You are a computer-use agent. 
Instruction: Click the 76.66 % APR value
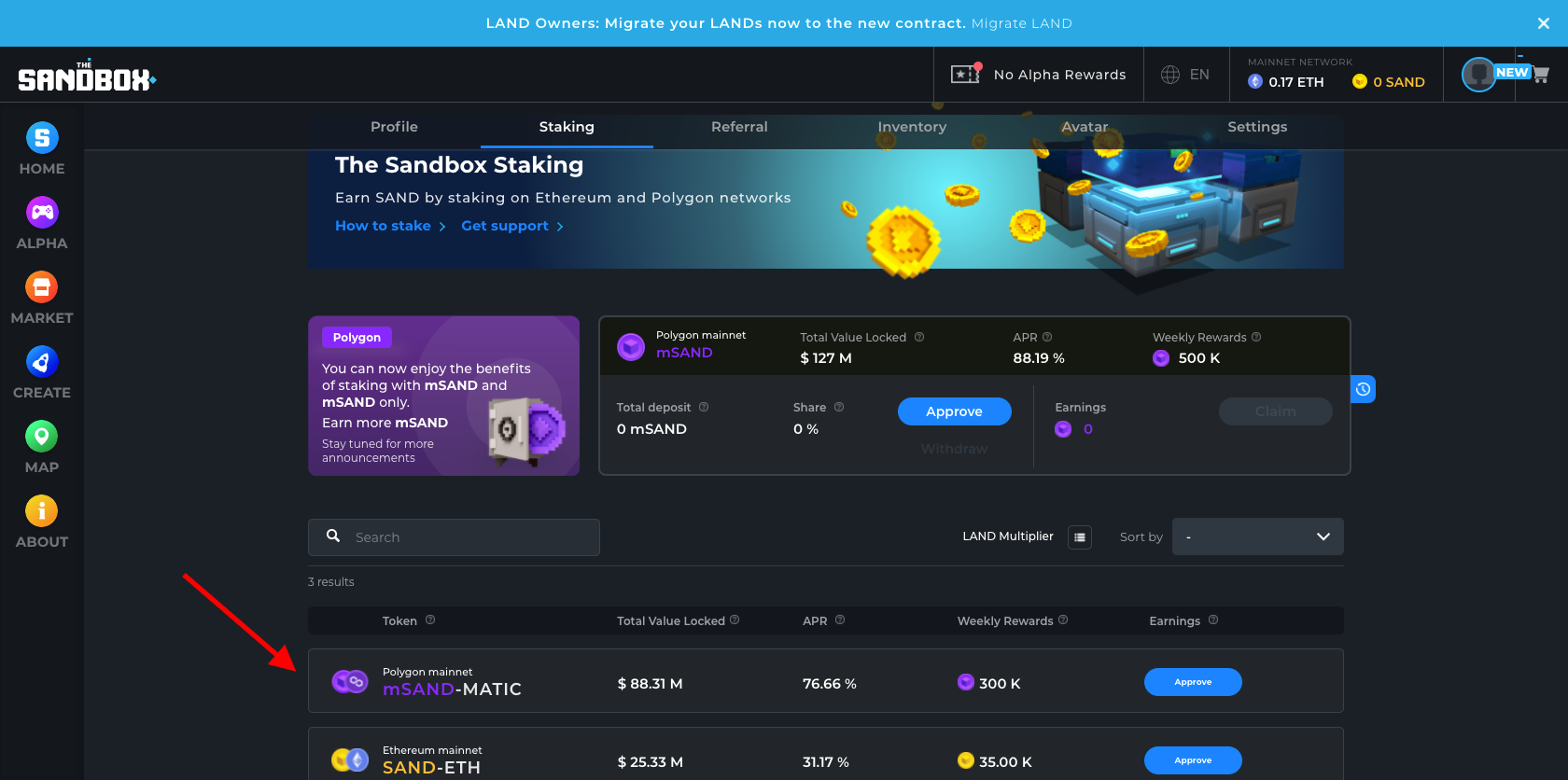tap(830, 684)
